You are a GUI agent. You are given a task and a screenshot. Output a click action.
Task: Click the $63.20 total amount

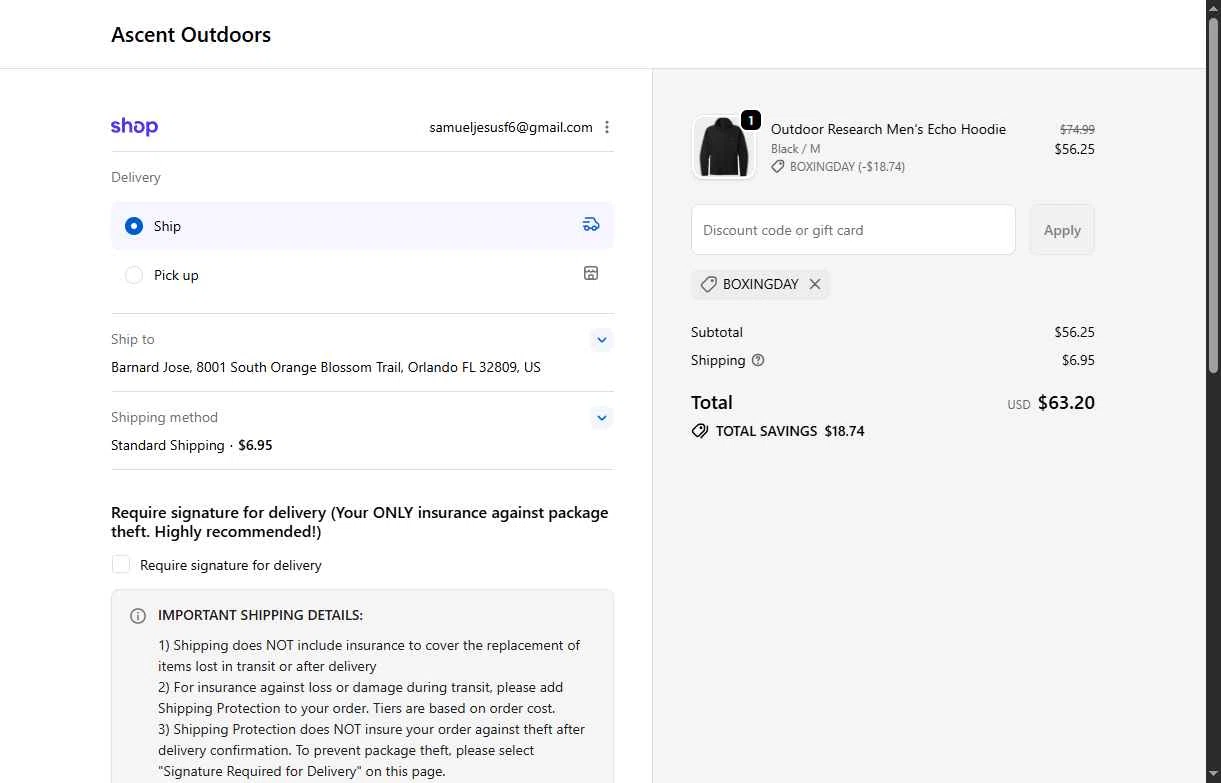click(1066, 403)
